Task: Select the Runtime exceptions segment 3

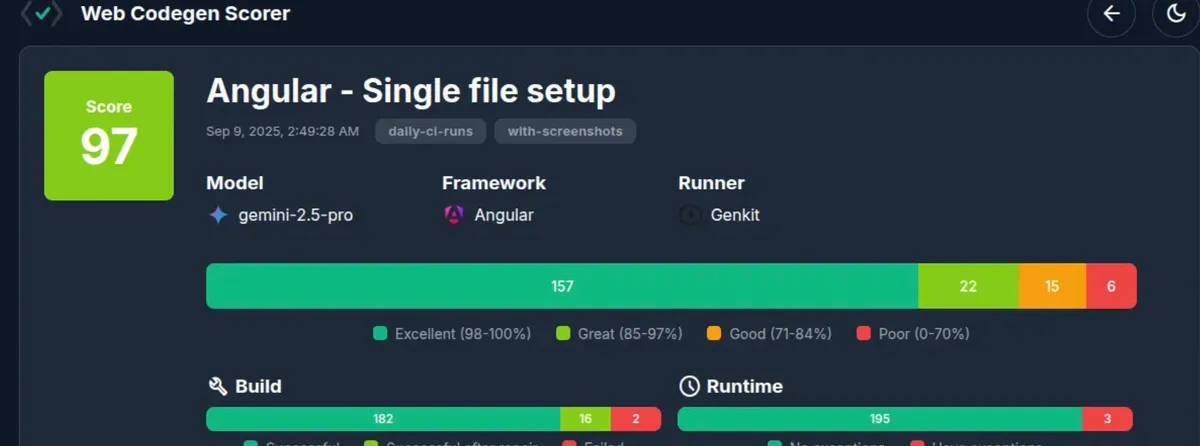Action: coord(1107,419)
